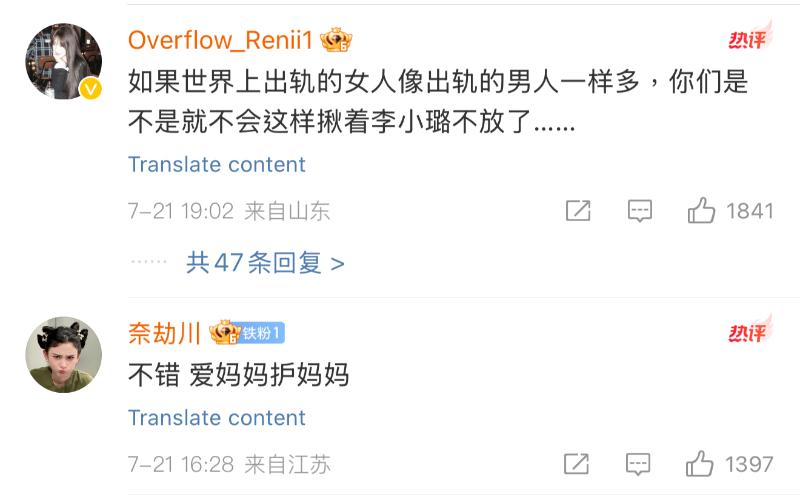Viewport: 800px width, 497px height.
Task: Click the comment text 不错 爱妈妈护妈妈
Action: point(238,375)
